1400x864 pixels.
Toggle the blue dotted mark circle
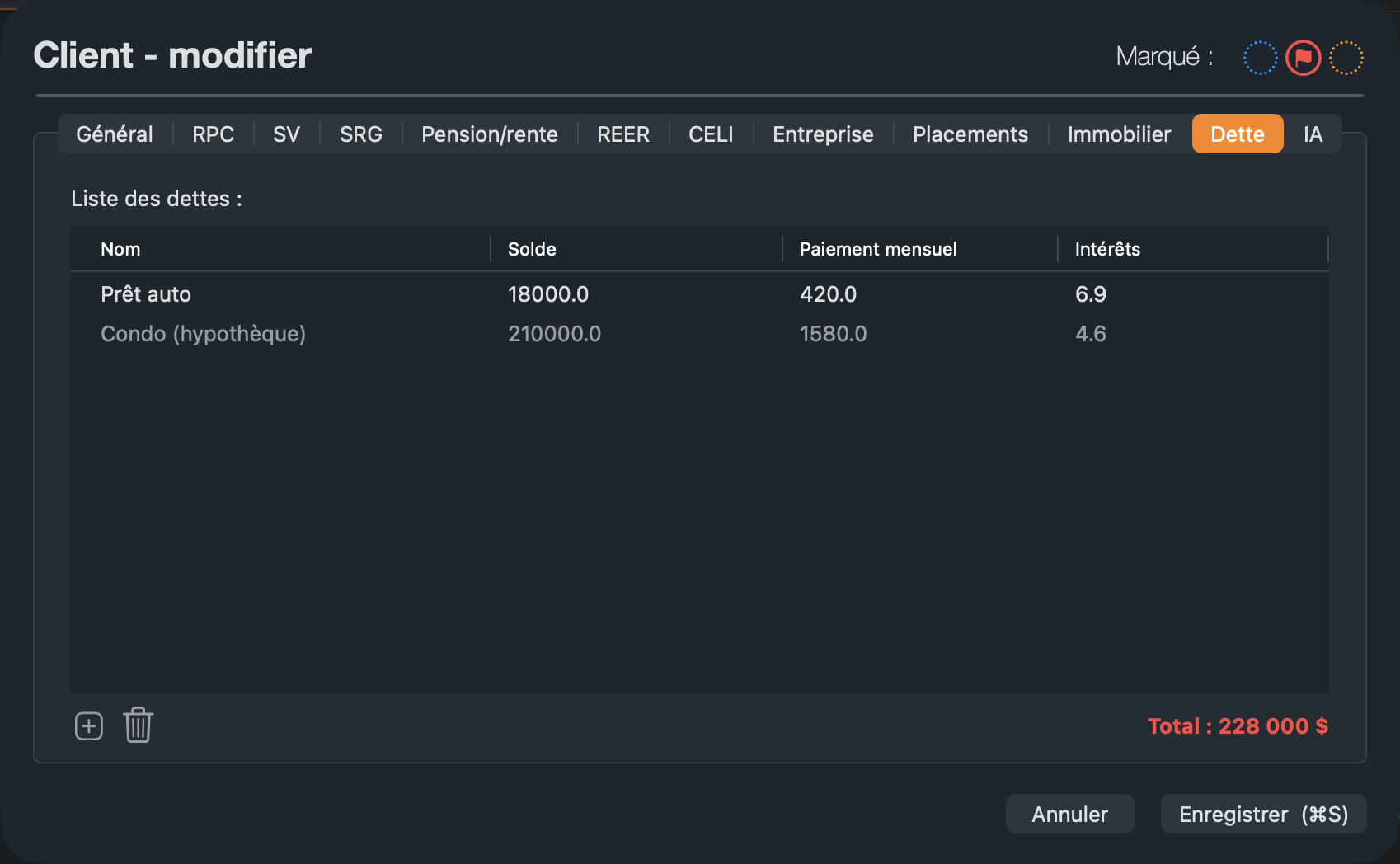point(1260,58)
